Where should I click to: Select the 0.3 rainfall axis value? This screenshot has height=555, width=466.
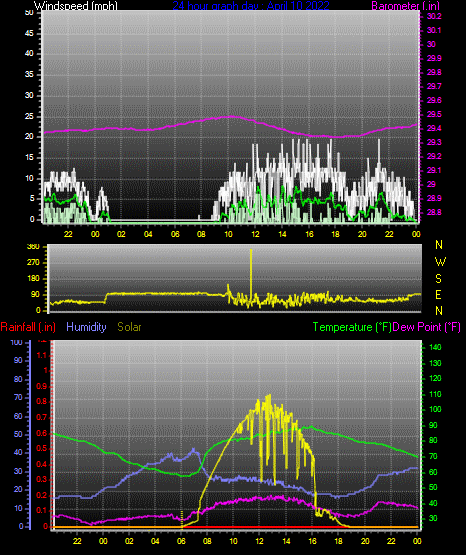click(42, 479)
